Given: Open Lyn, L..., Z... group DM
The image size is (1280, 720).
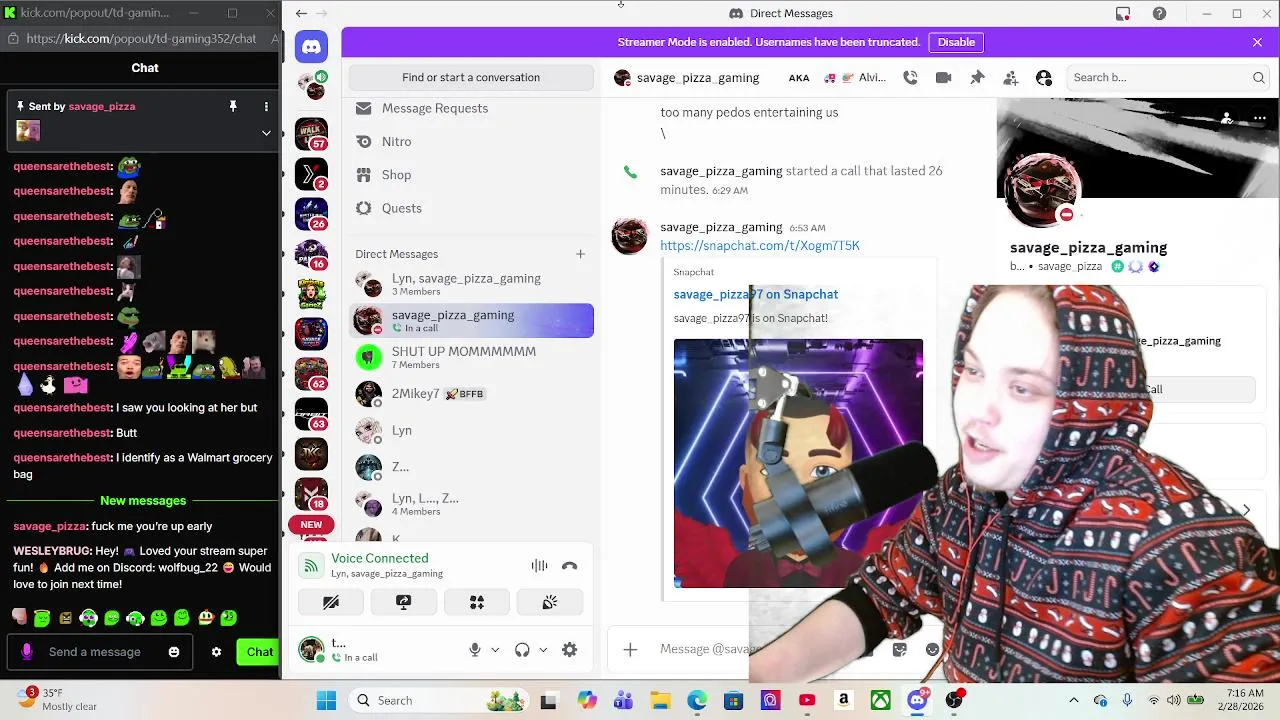Looking at the screenshot, I should [x=471, y=504].
